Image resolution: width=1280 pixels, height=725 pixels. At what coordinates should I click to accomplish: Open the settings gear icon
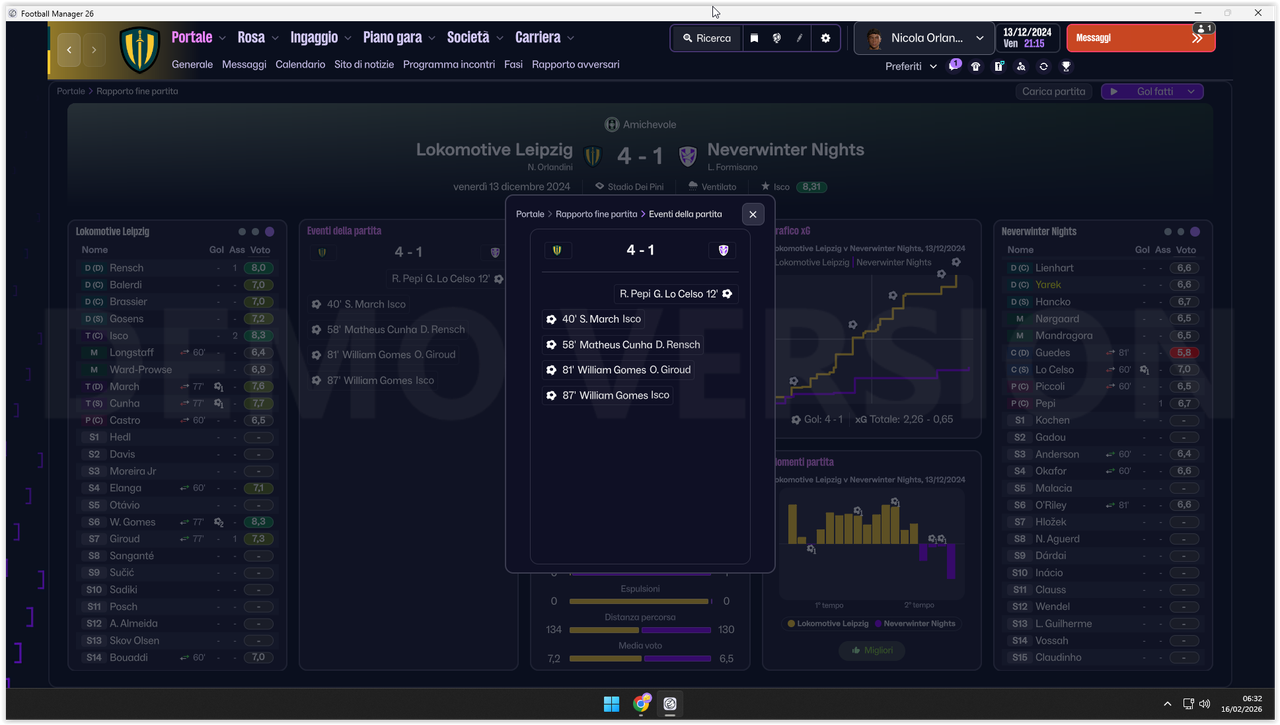(x=825, y=38)
